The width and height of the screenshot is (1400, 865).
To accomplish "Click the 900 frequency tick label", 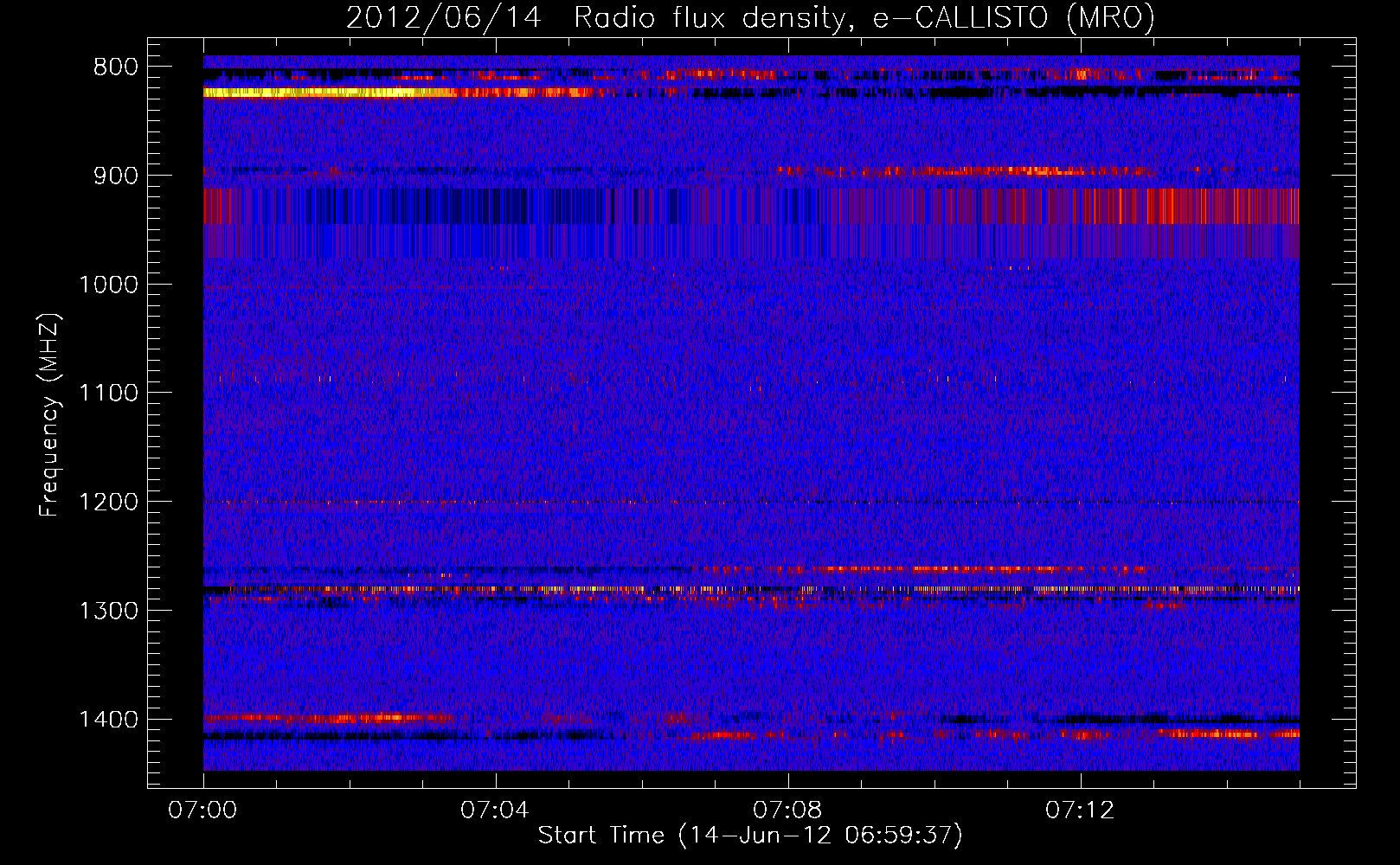I will pos(115,176).
